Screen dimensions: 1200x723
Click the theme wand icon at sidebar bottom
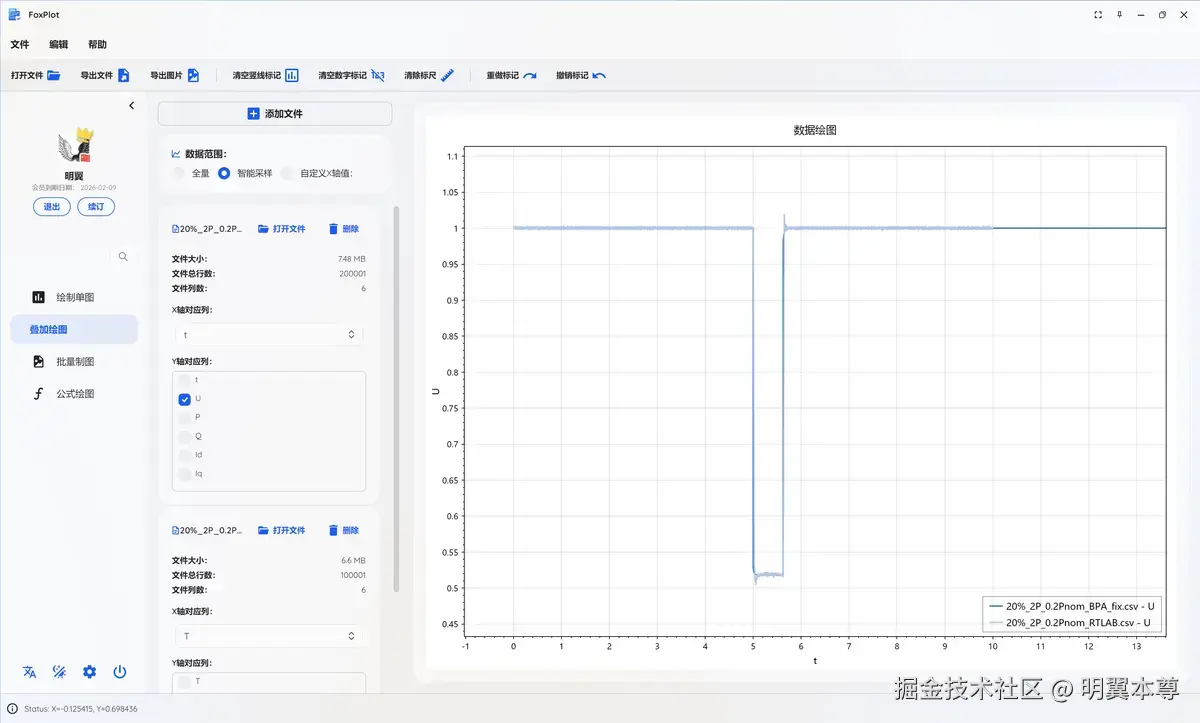click(x=60, y=672)
